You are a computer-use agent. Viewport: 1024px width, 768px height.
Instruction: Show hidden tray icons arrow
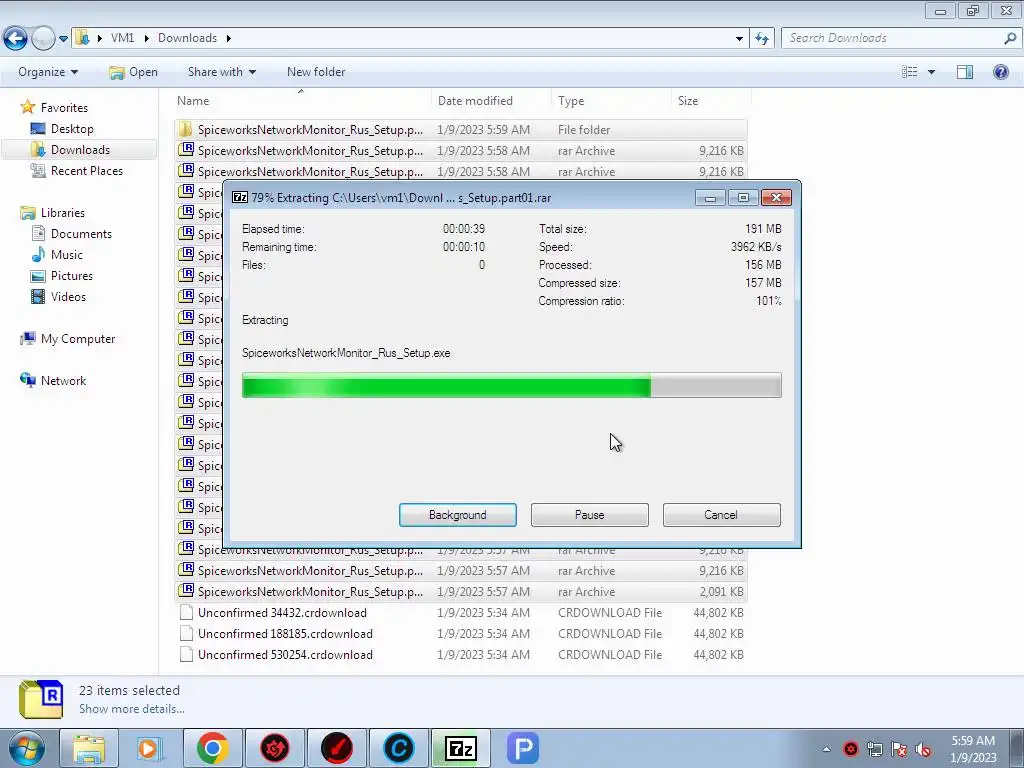pyautogui.click(x=826, y=749)
